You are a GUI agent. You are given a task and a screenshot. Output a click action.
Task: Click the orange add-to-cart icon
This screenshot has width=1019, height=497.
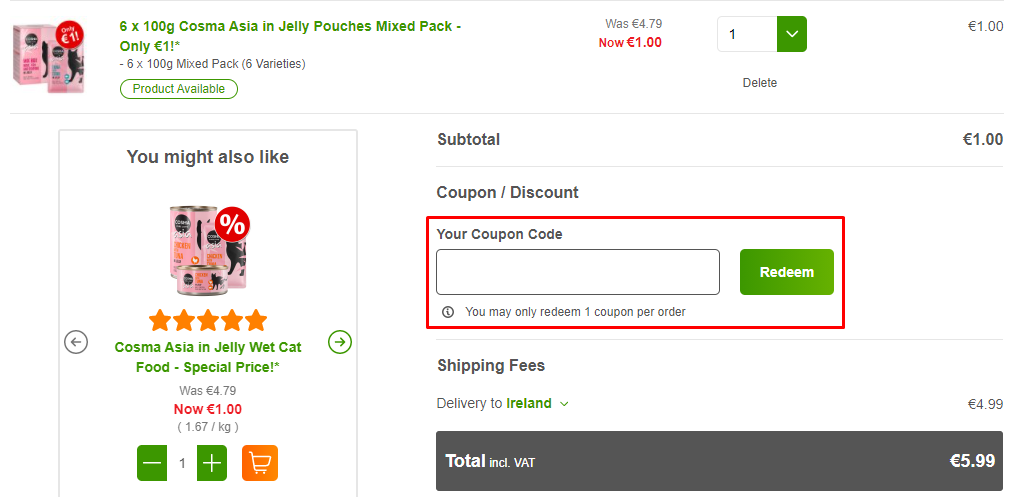point(260,463)
